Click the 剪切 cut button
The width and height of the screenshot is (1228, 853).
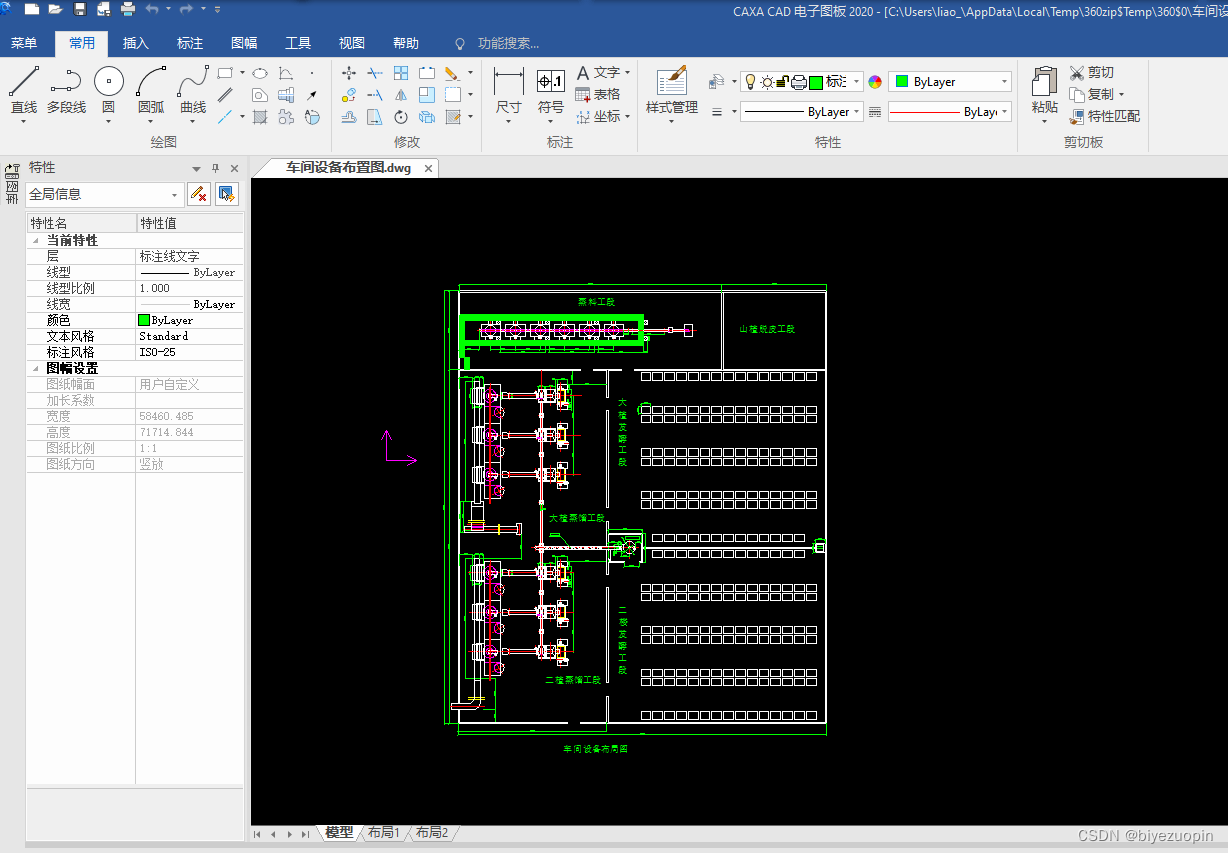[x=1091, y=73]
